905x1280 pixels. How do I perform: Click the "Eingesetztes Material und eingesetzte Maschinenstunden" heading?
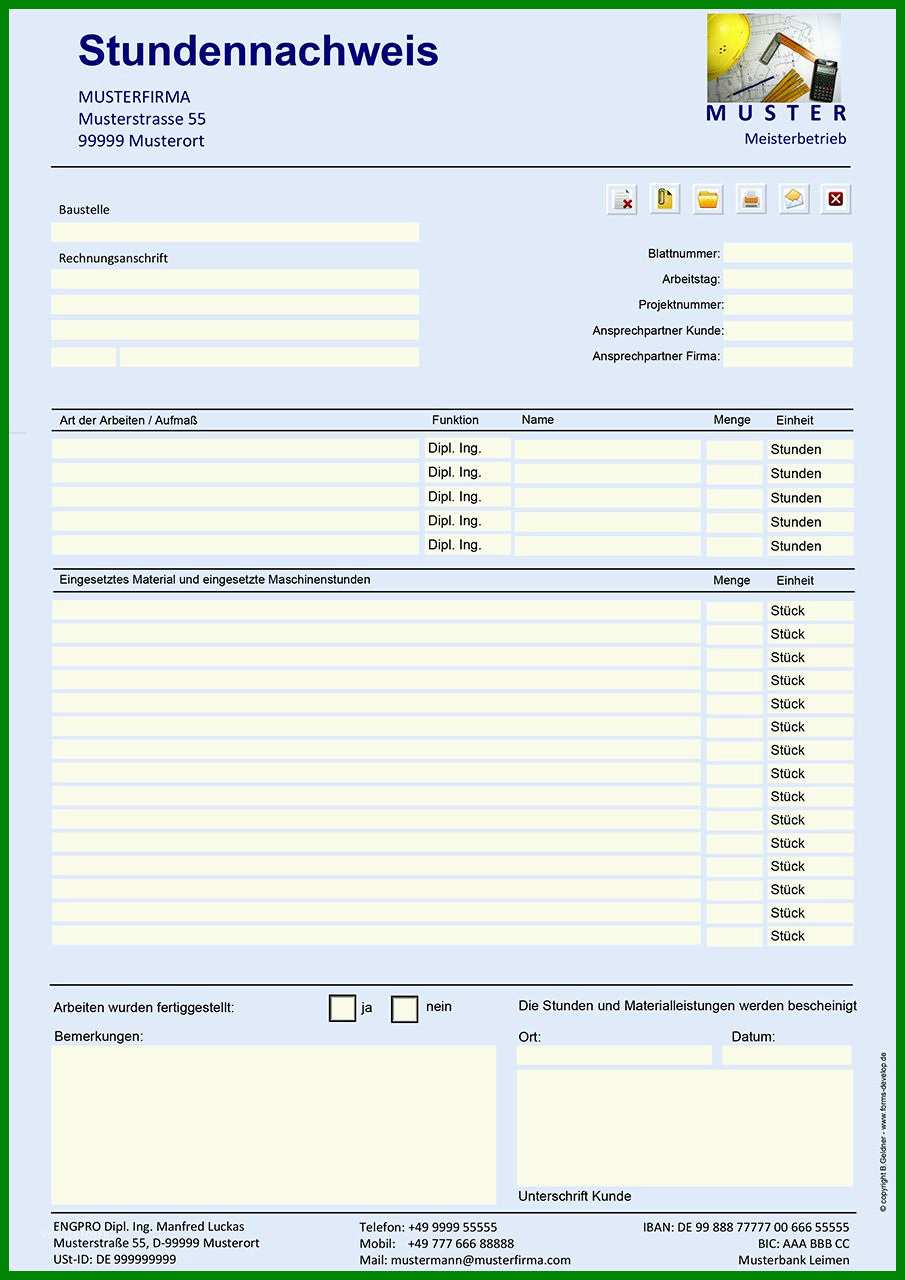pyautogui.click(x=215, y=579)
